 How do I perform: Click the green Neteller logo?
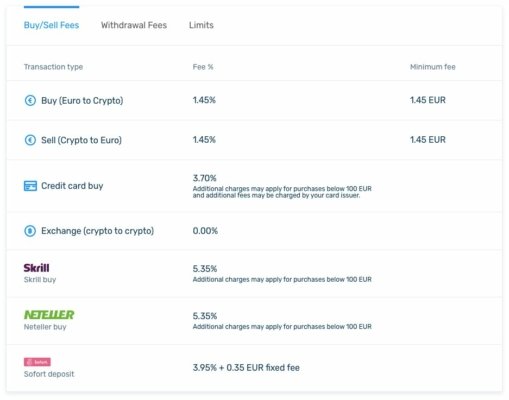49,315
